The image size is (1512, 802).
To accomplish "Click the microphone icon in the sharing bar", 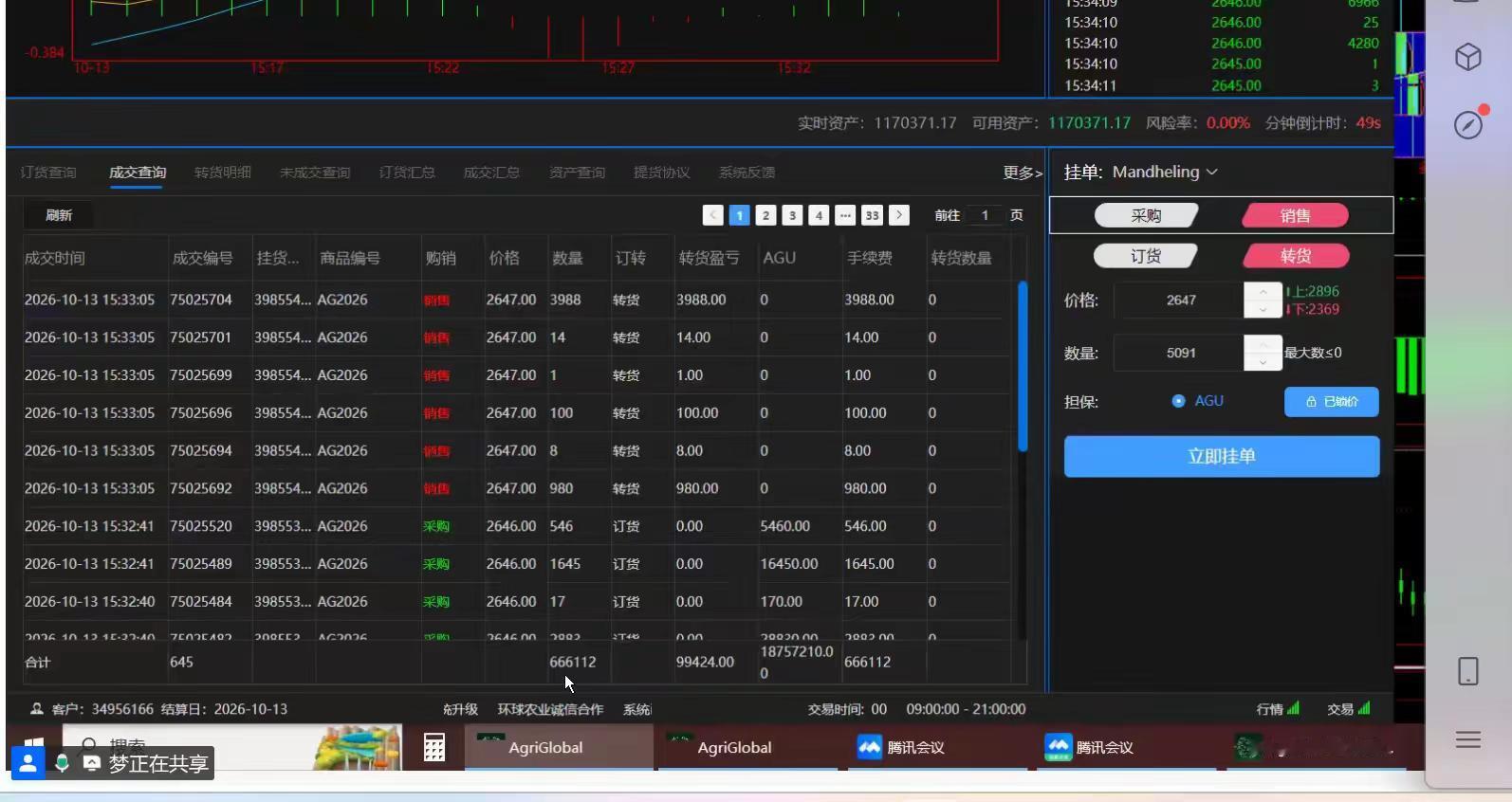I will (62, 763).
